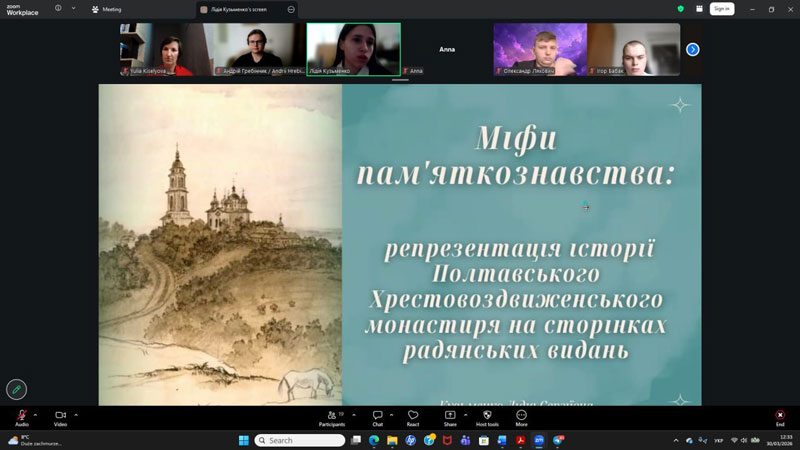Open the Participants panel
800x450 pixels.
[x=330, y=415]
